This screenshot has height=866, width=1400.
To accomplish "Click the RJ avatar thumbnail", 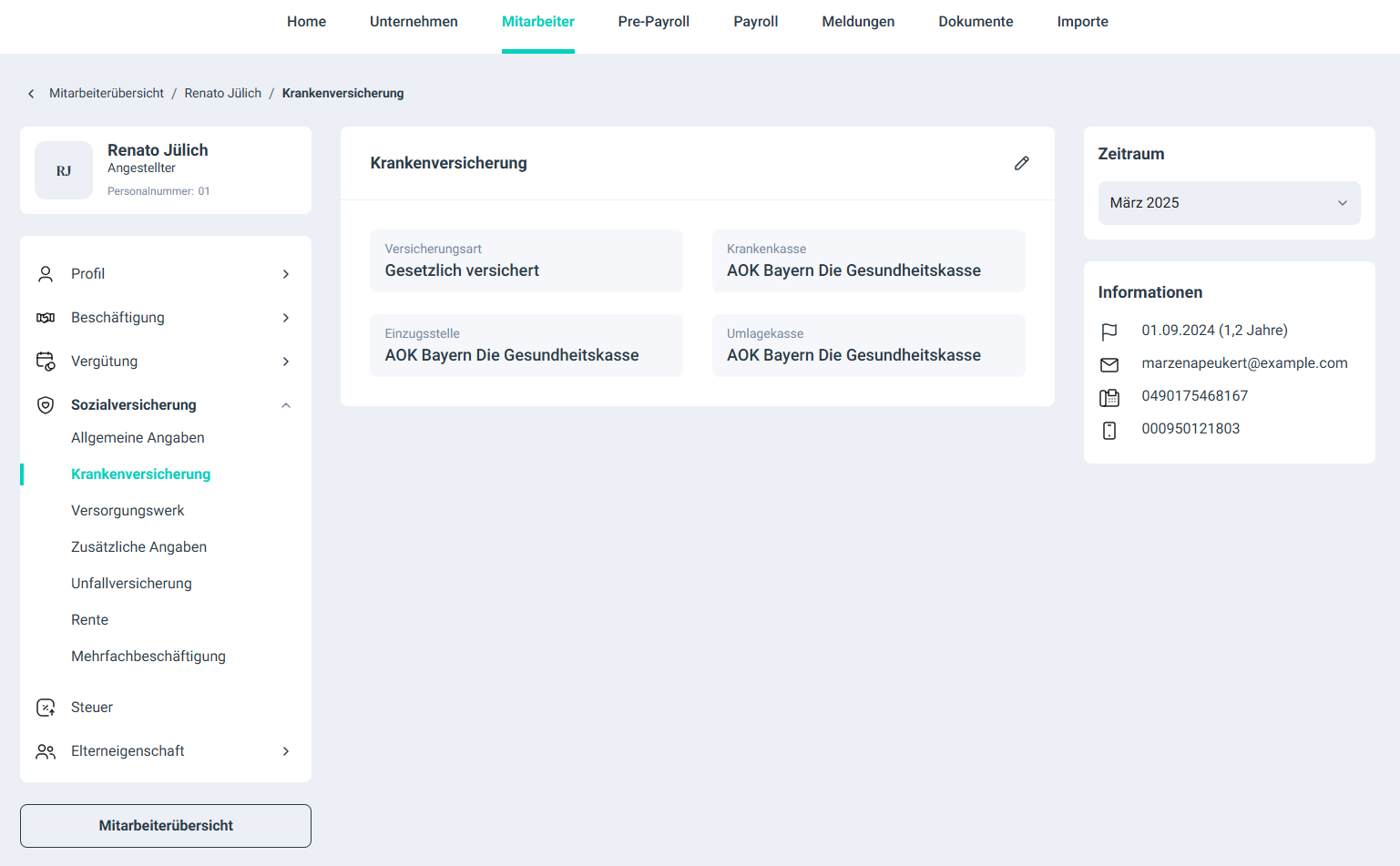I will tap(64, 170).
